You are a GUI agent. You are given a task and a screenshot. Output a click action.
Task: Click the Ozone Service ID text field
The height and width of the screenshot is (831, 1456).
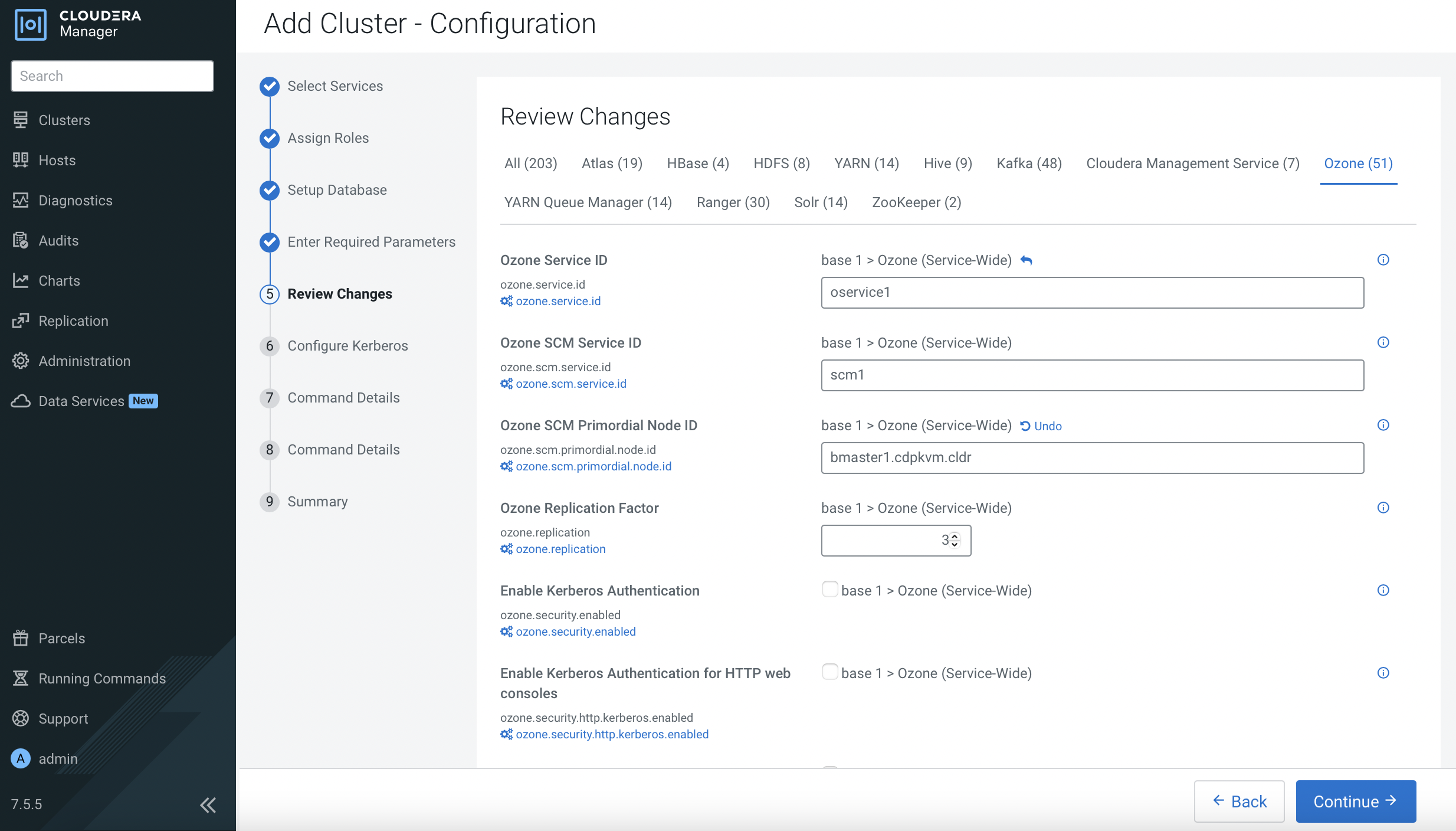(x=1091, y=293)
